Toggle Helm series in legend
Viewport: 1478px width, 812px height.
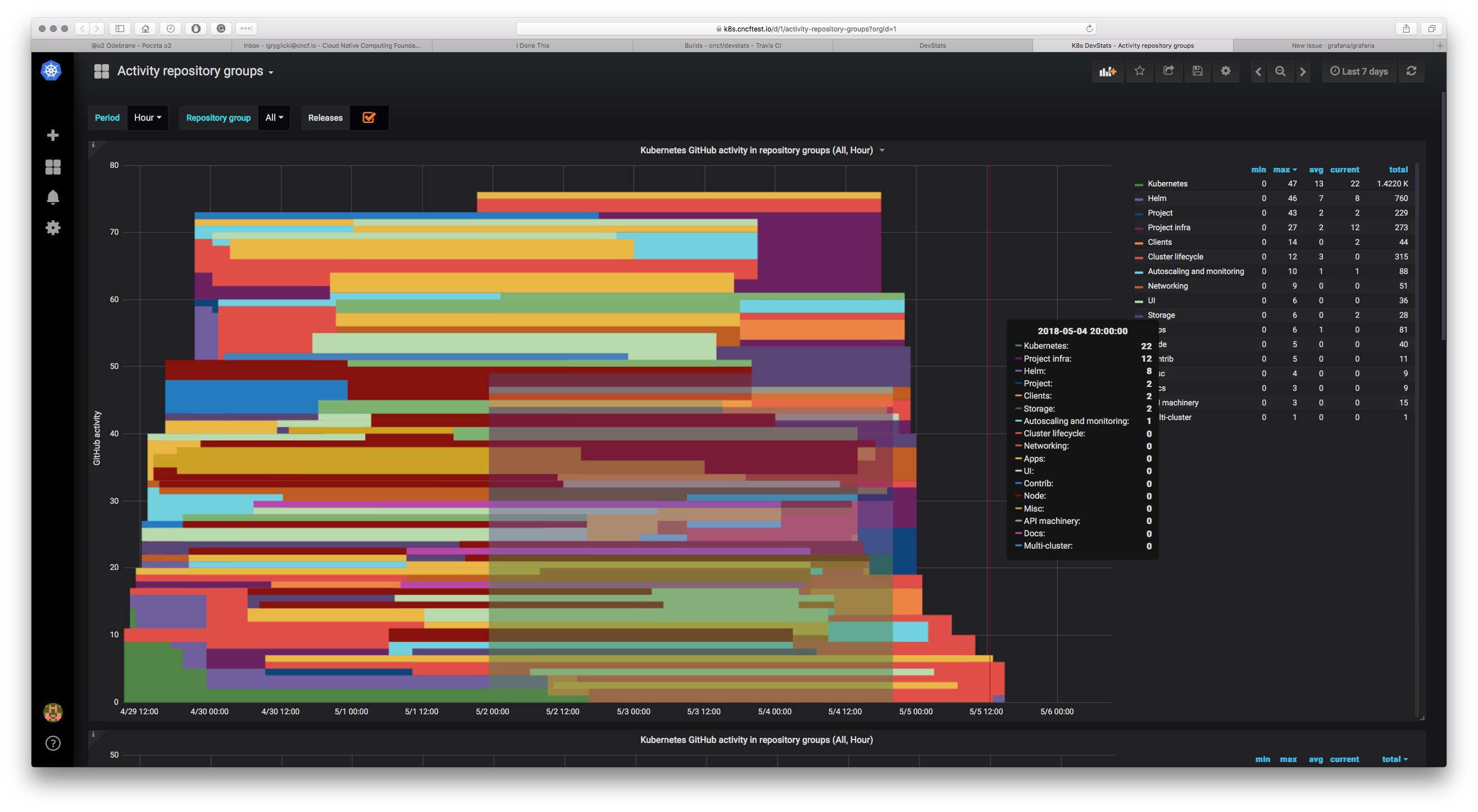(1157, 198)
